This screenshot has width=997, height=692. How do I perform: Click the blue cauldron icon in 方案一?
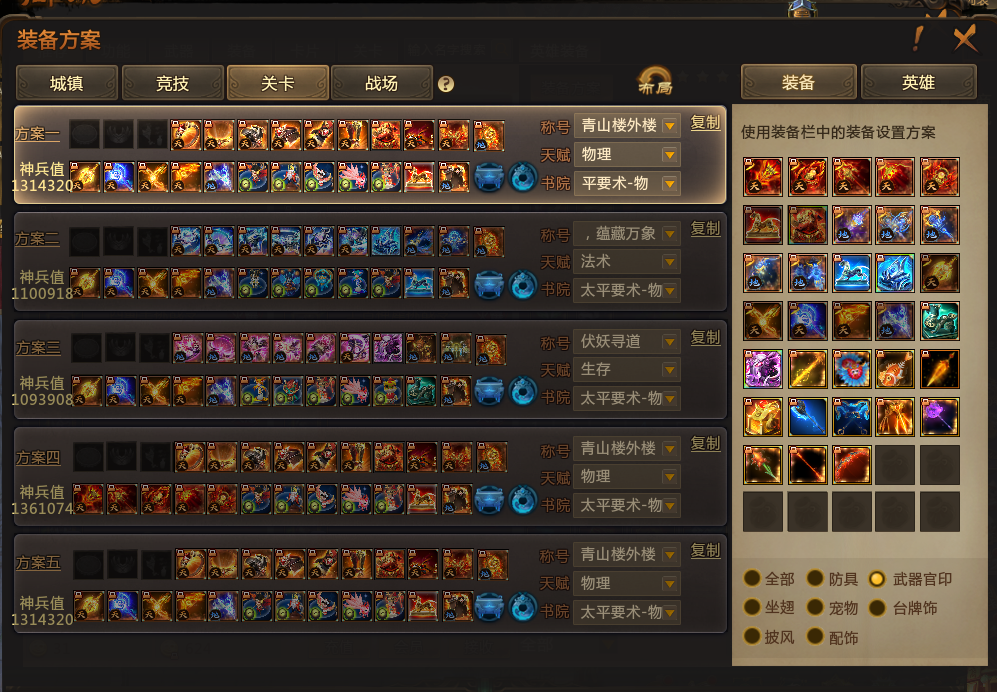(x=489, y=177)
